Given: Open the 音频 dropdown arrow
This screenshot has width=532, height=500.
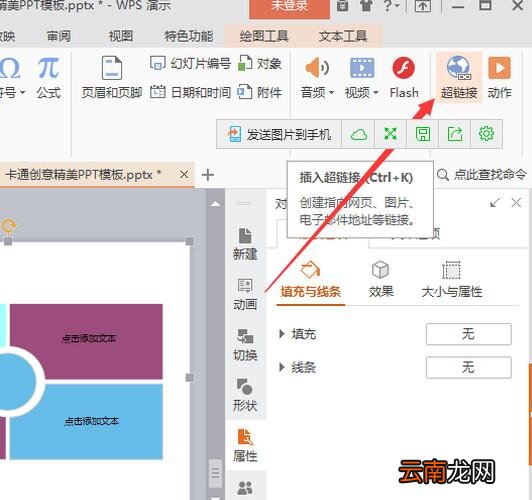Looking at the screenshot, I should point(331,92).
